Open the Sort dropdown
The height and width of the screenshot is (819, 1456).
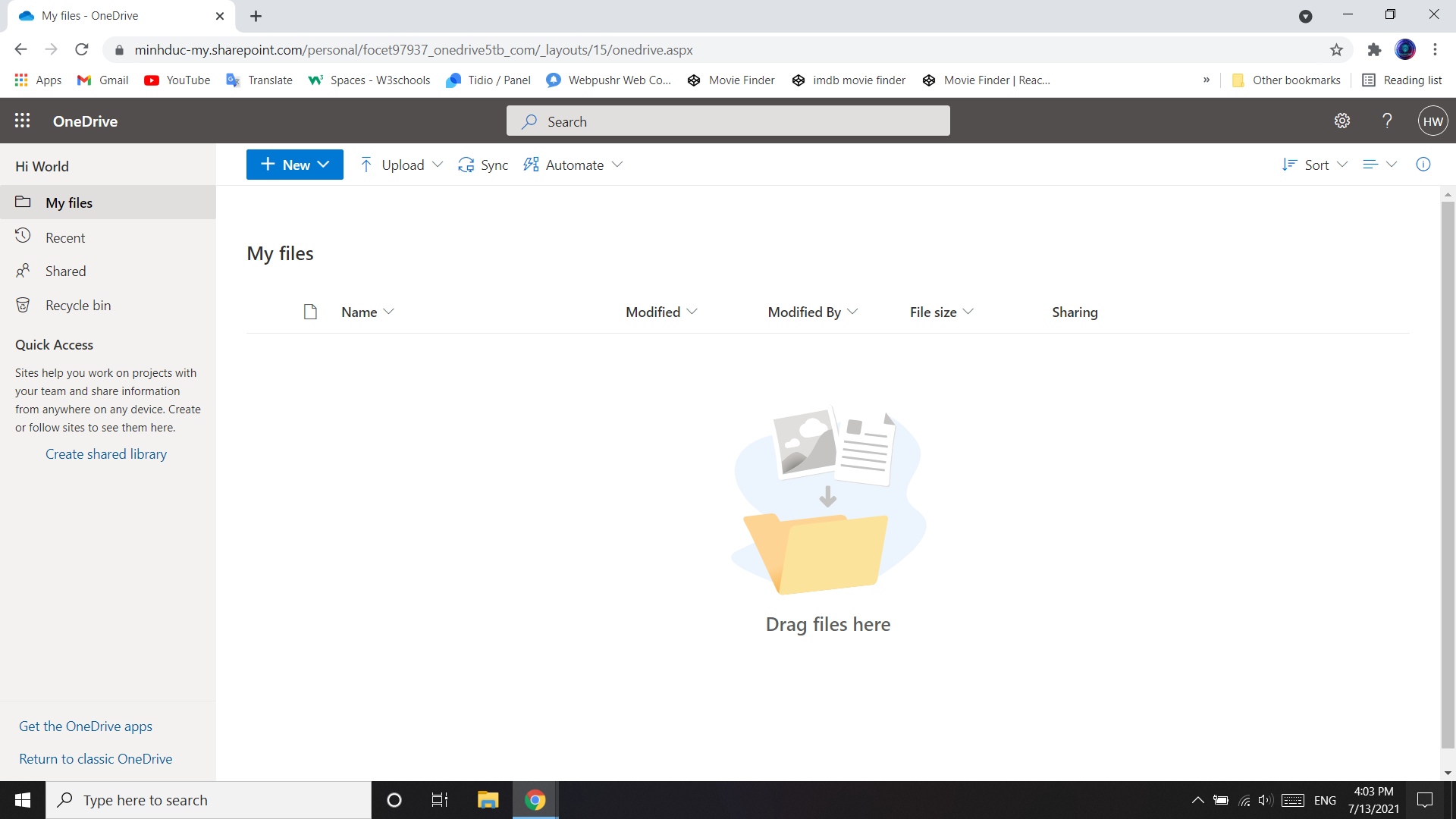coord(1316,165)
